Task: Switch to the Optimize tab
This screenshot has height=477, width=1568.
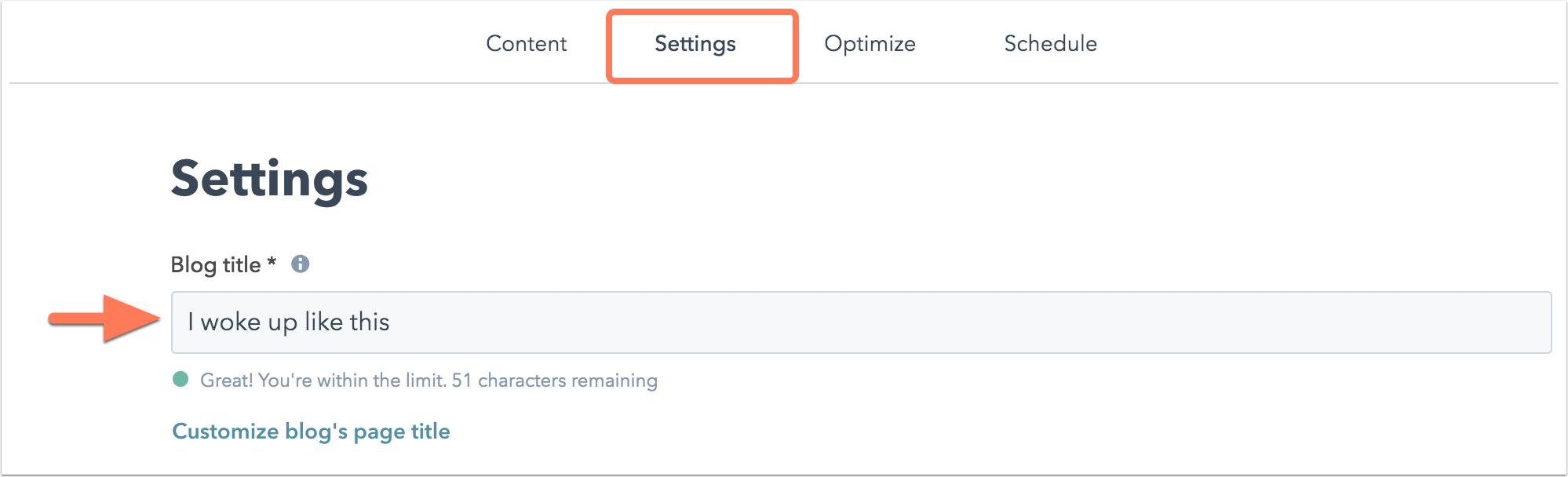Action: pos(870,44)
